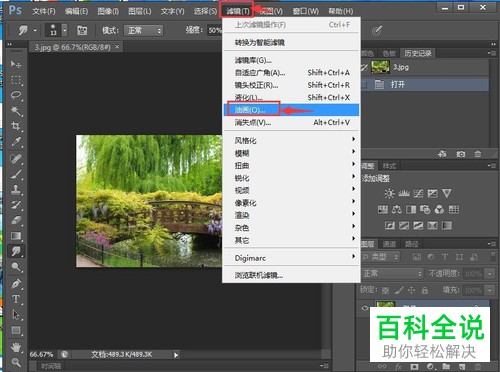
Task: Open status bar info arrow
Action: (x=176, y=355)
